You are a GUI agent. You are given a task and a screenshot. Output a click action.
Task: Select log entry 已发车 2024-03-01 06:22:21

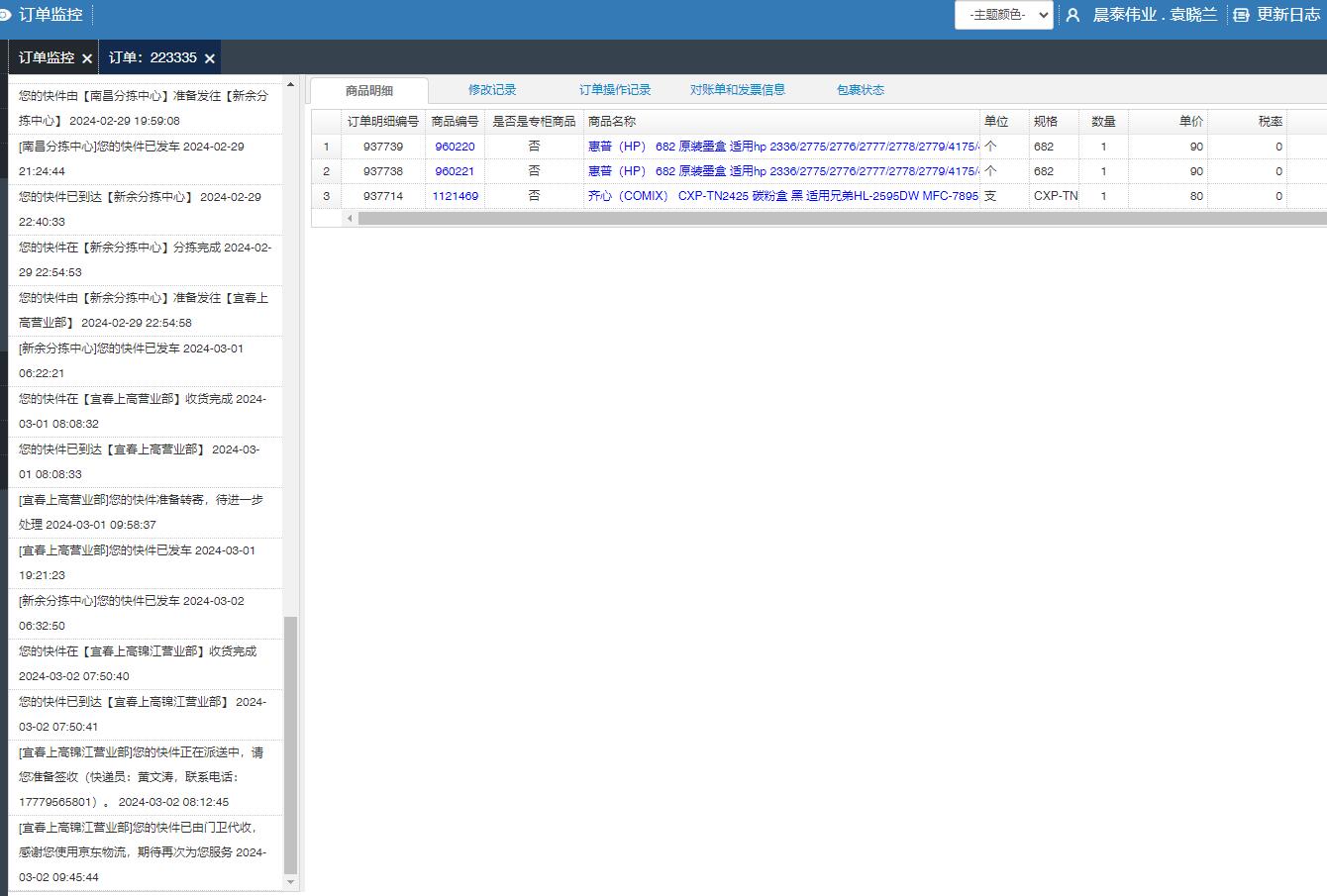pyautogui.click(x=146, y=360)
